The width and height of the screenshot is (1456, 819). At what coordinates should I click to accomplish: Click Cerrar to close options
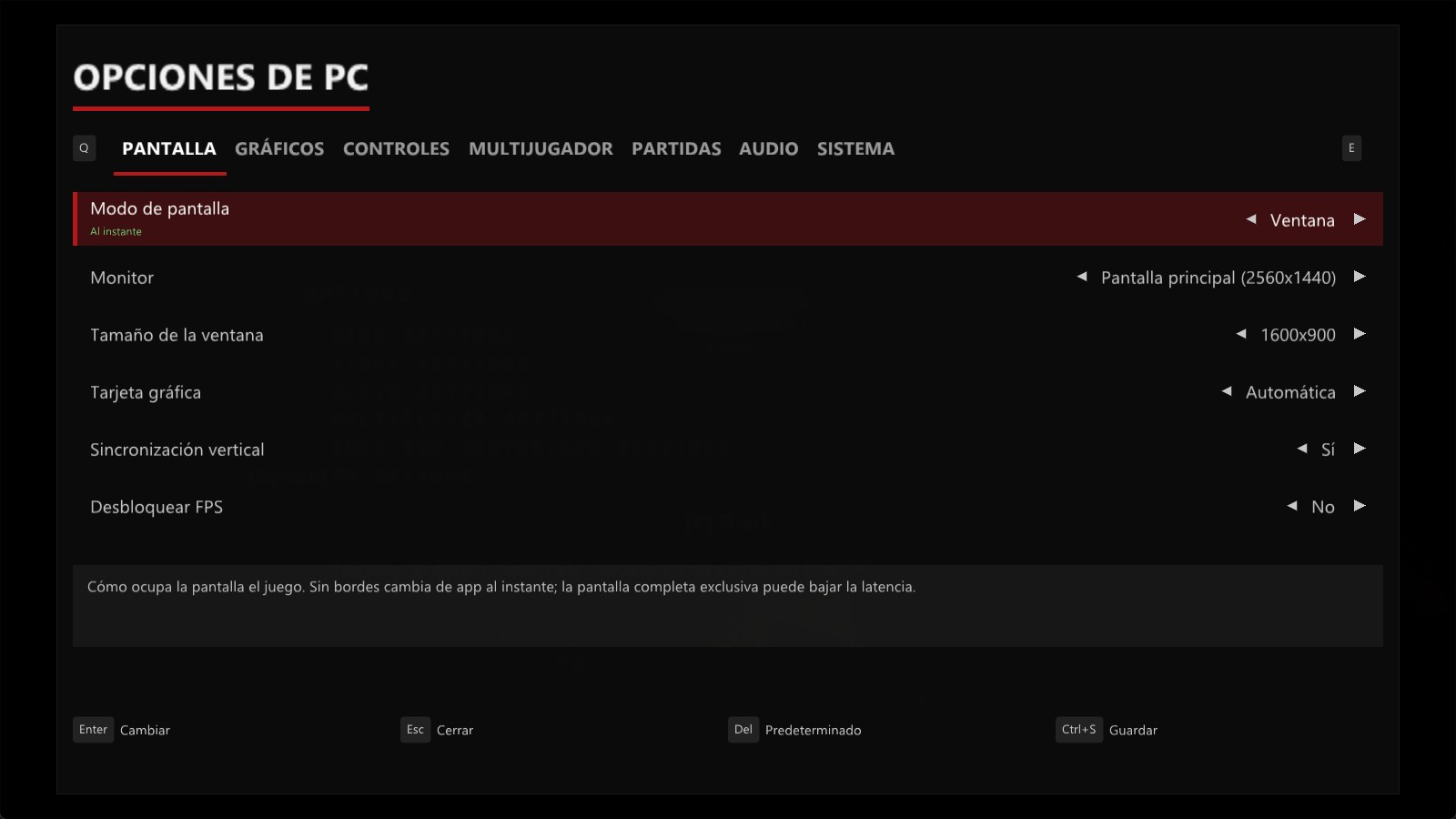click(455, 730)
